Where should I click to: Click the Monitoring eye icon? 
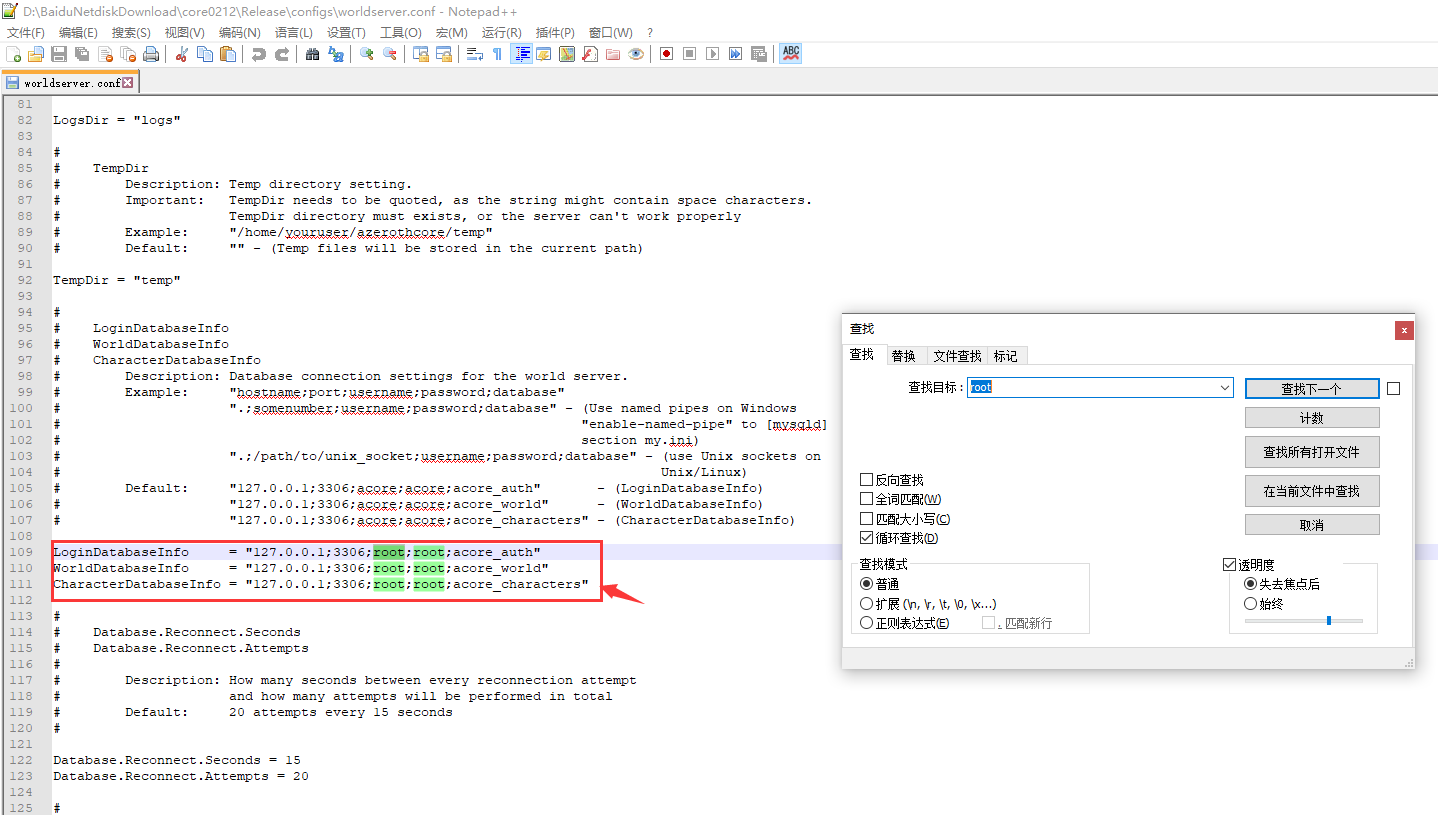(636, 54)
